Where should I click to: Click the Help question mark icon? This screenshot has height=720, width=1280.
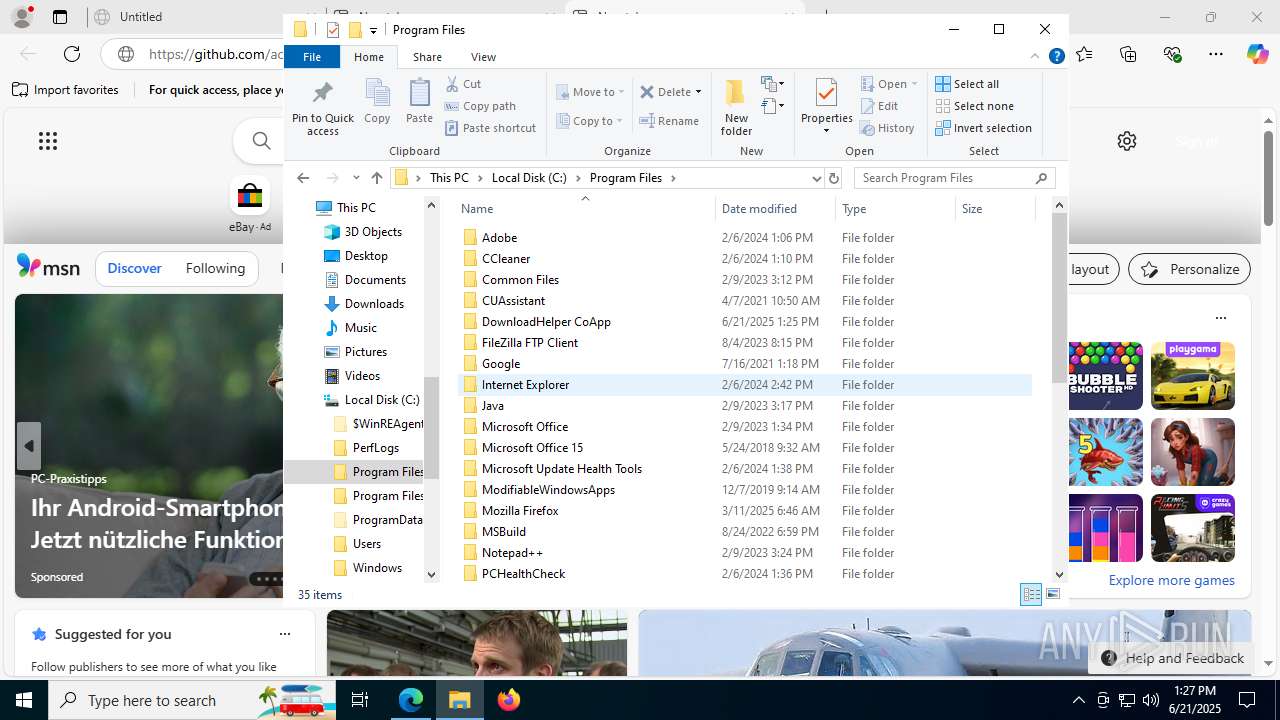1056,57
